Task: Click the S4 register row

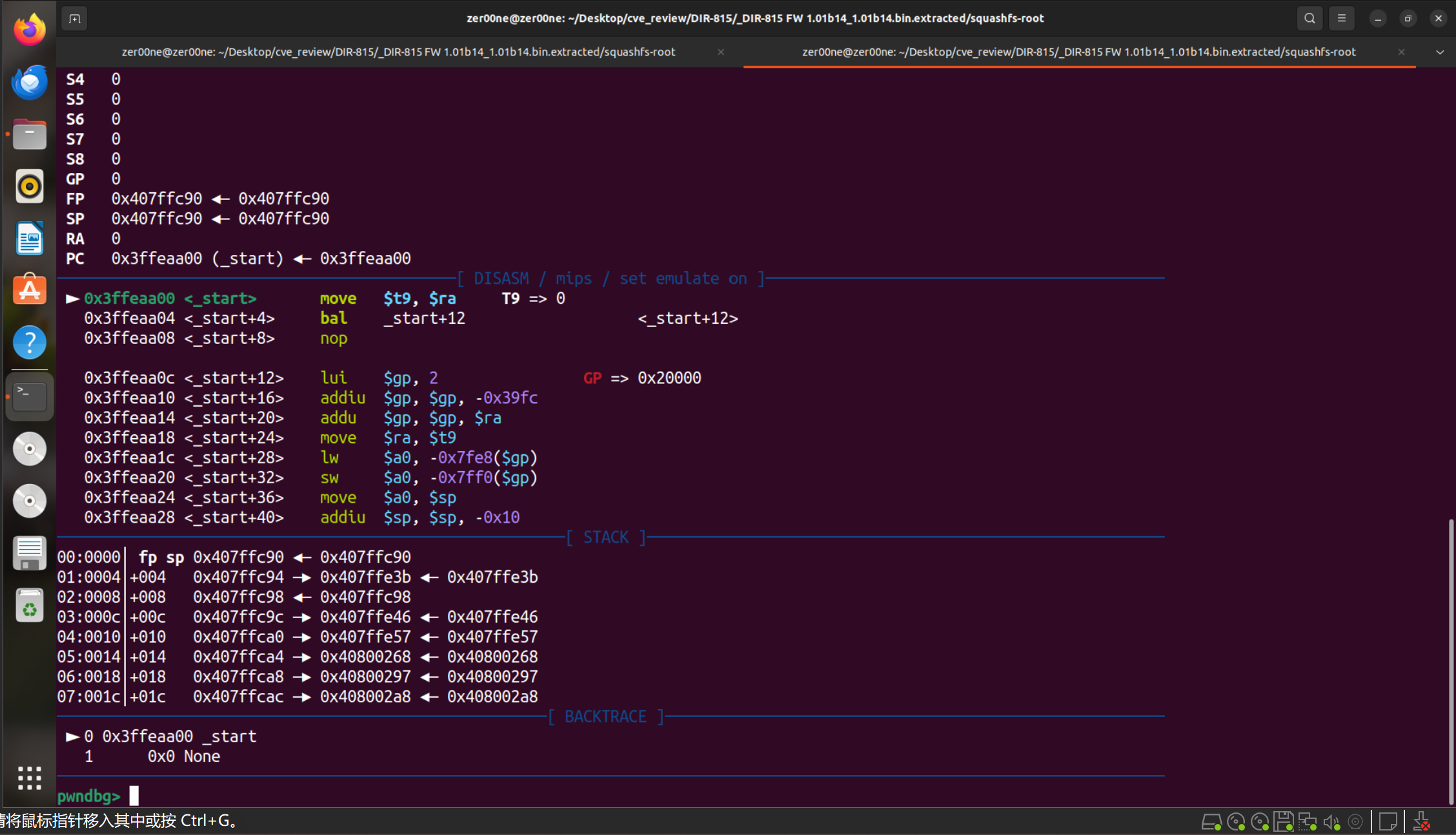Action: click(x=93, y=79)
